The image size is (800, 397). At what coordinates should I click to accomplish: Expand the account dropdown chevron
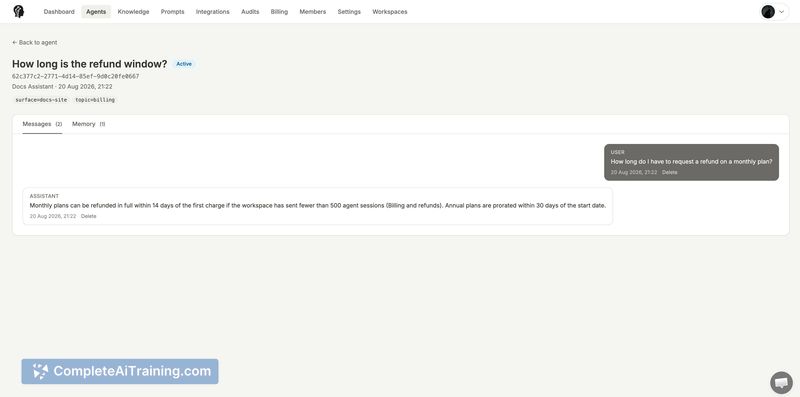point(782,12)
